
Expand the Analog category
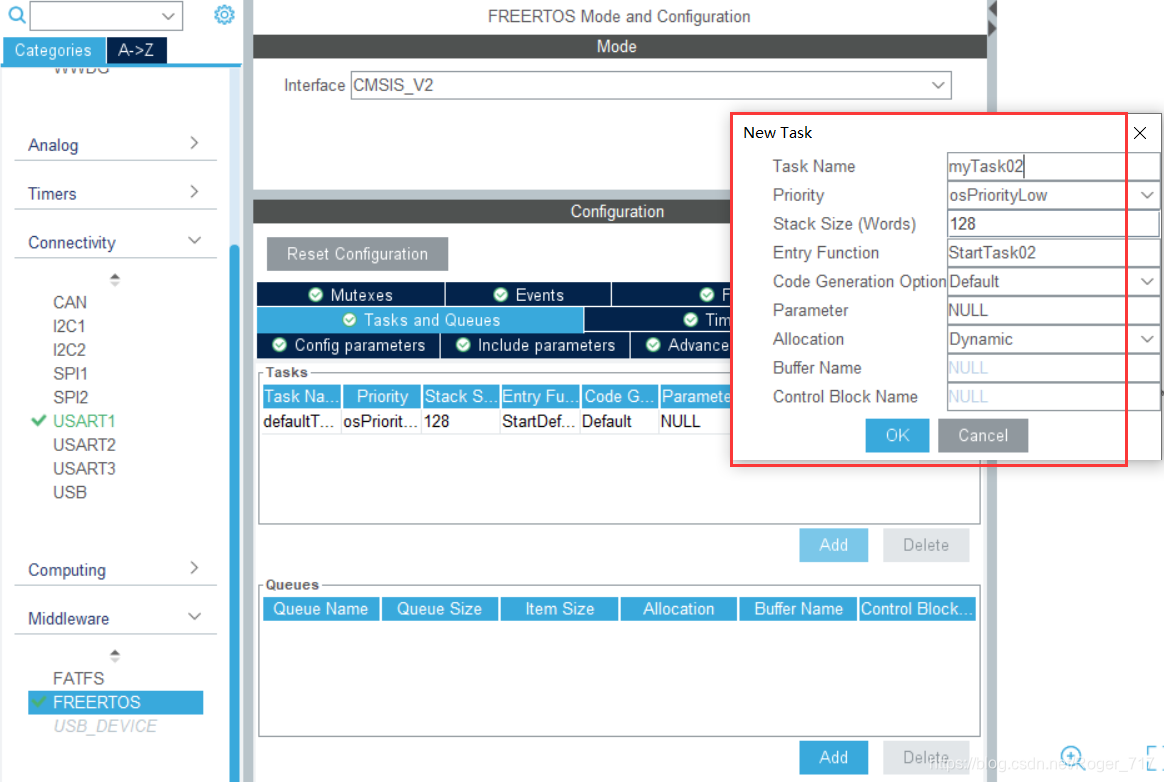tap(115, 144)
